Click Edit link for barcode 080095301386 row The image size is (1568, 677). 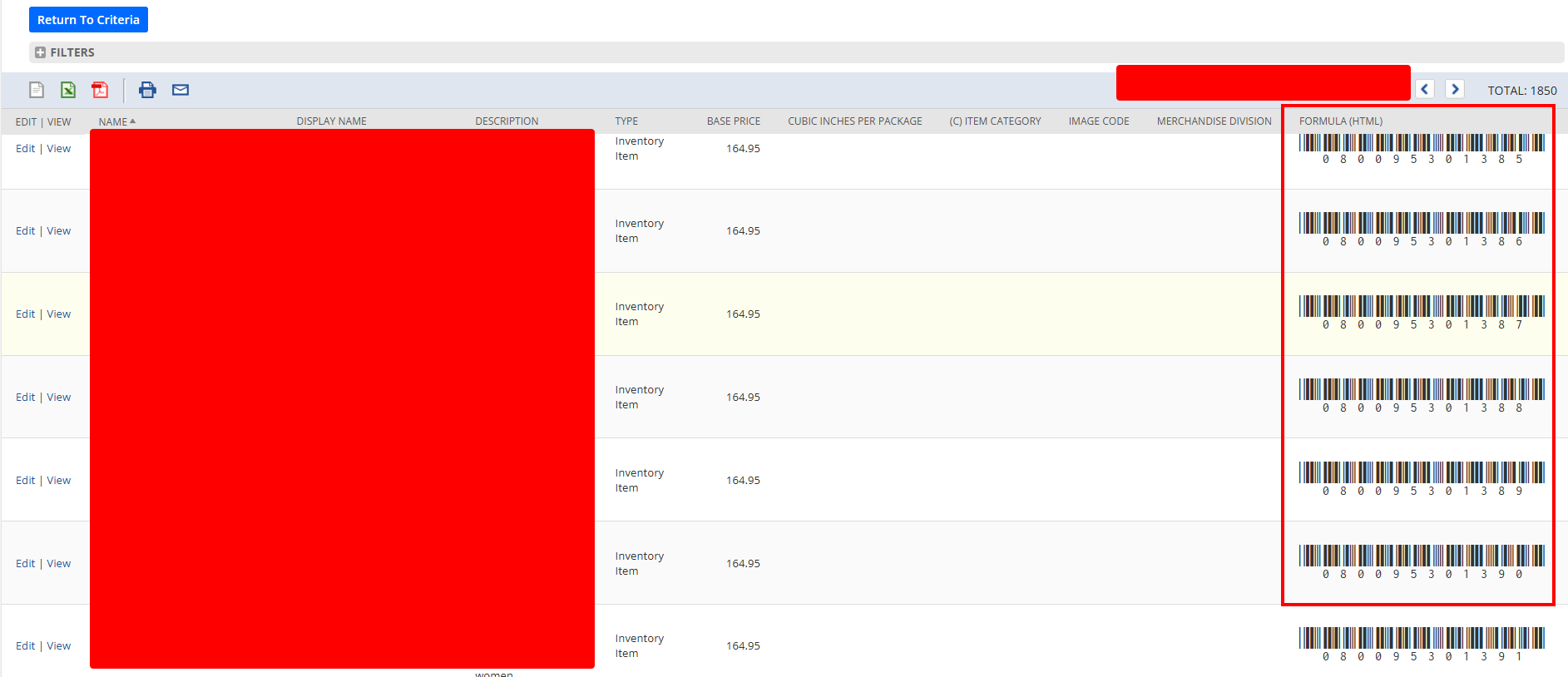[x=25, y=231]
